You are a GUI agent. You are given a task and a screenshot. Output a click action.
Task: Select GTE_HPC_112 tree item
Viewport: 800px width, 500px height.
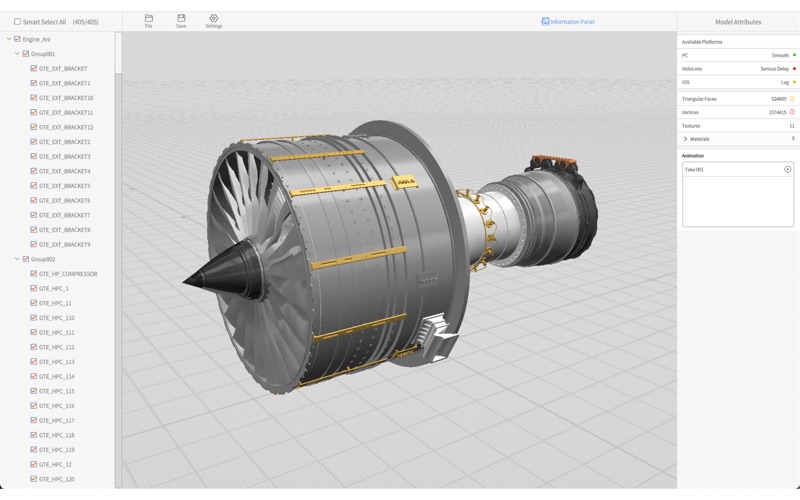pos(57,347)
